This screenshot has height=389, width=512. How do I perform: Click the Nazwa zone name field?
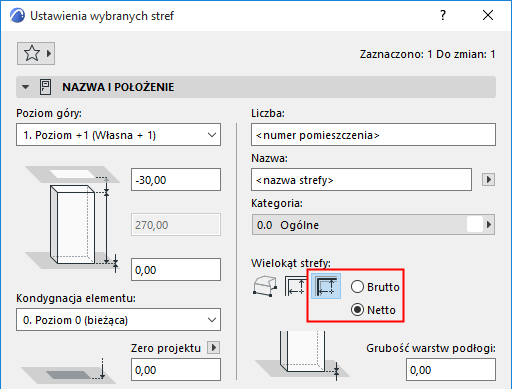361,180
